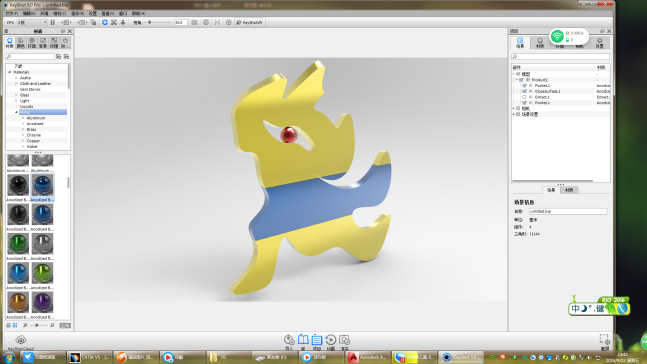Click the fit-to-view arrows icon in toolbar
Image resolution: width=647 pixels, height=364 pixels.
click(x=114, y=22)
